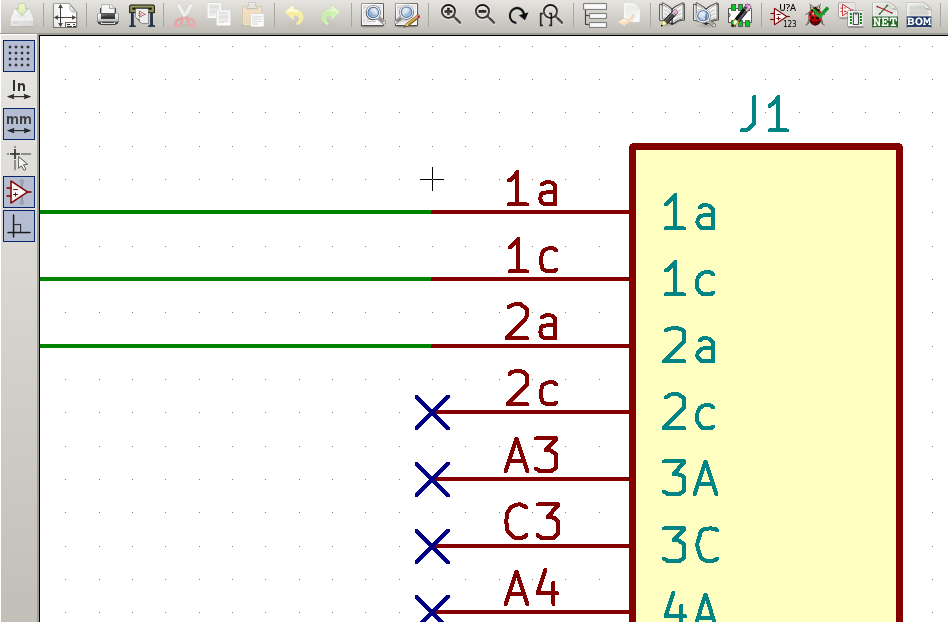Zoom to fit schematic page
This screenshot has height=622, width=948.
[551, 15]
